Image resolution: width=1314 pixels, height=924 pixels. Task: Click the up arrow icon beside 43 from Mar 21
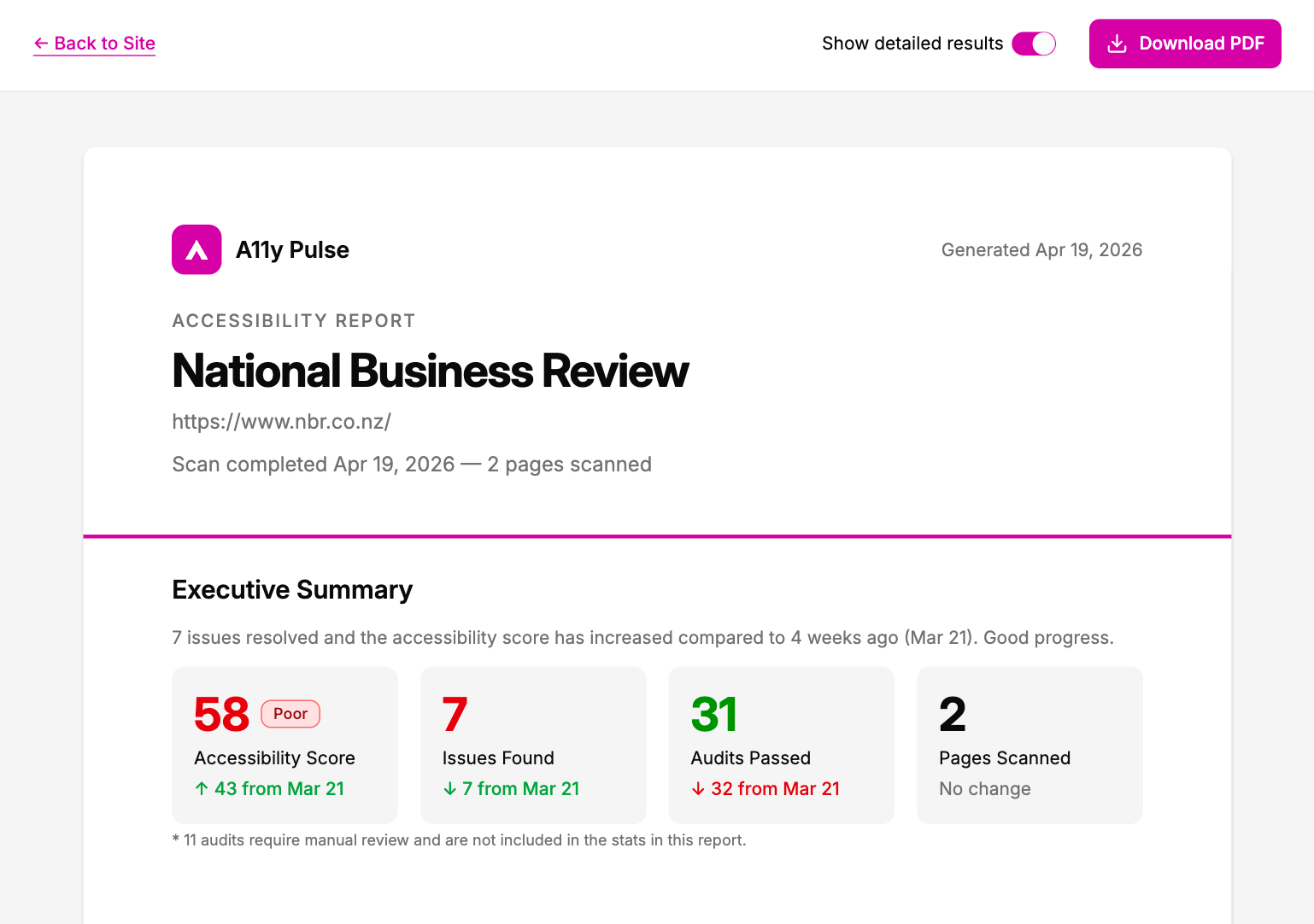pos(202,789)
